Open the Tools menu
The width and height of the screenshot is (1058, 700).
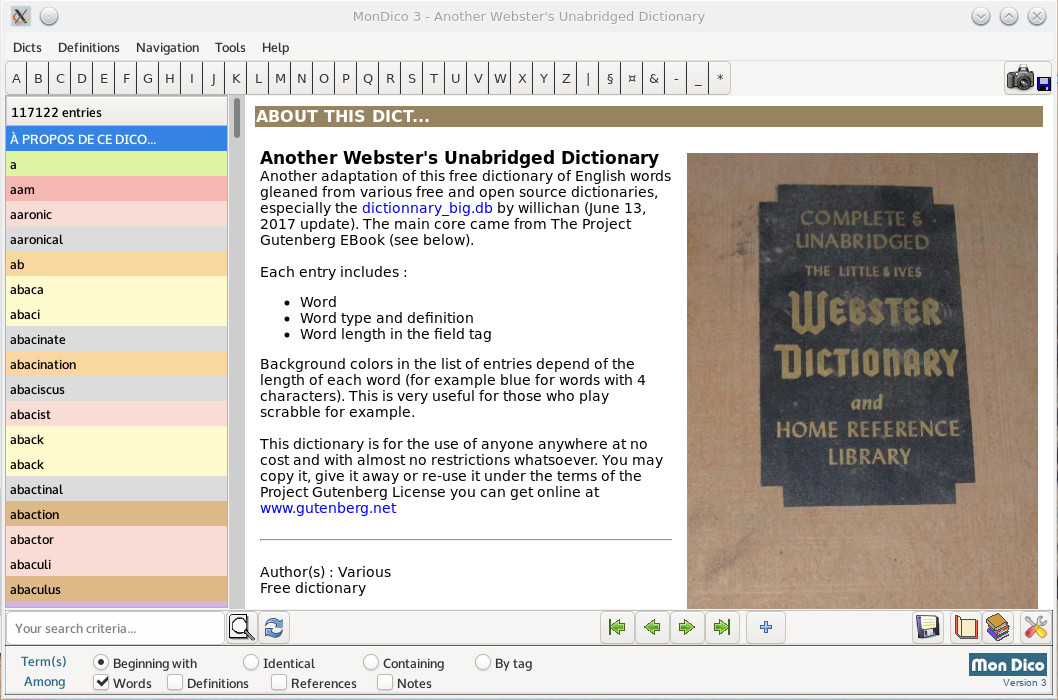pos(230,47)
